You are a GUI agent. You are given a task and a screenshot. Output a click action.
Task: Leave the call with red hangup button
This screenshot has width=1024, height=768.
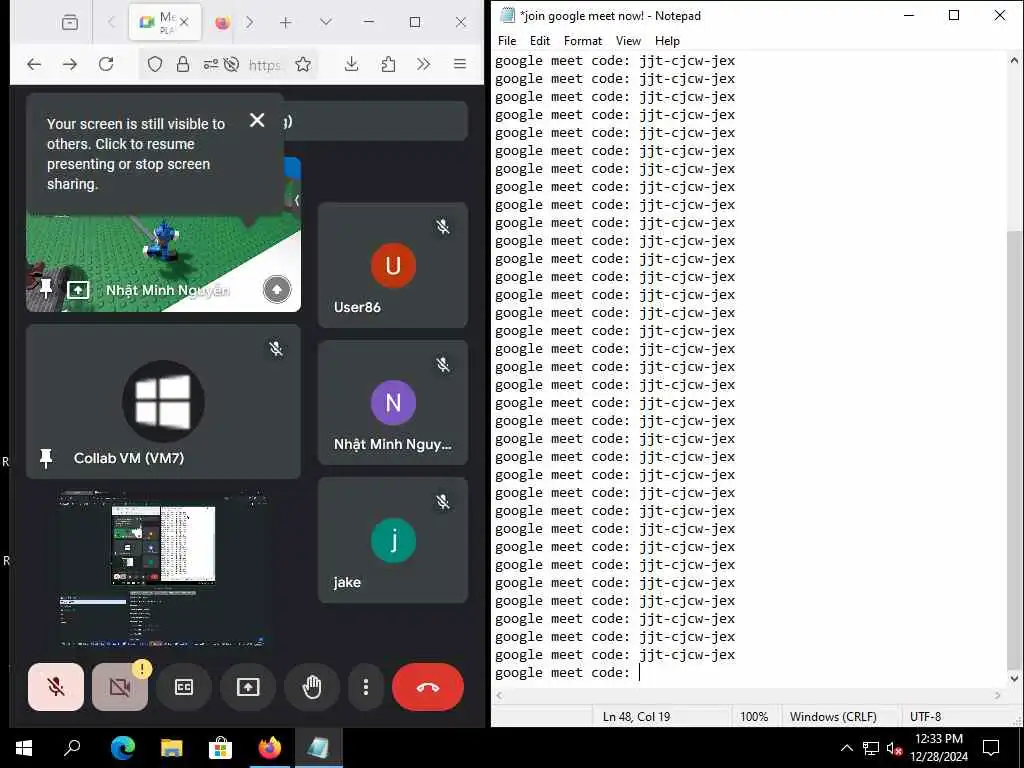[x=428, y=687]
